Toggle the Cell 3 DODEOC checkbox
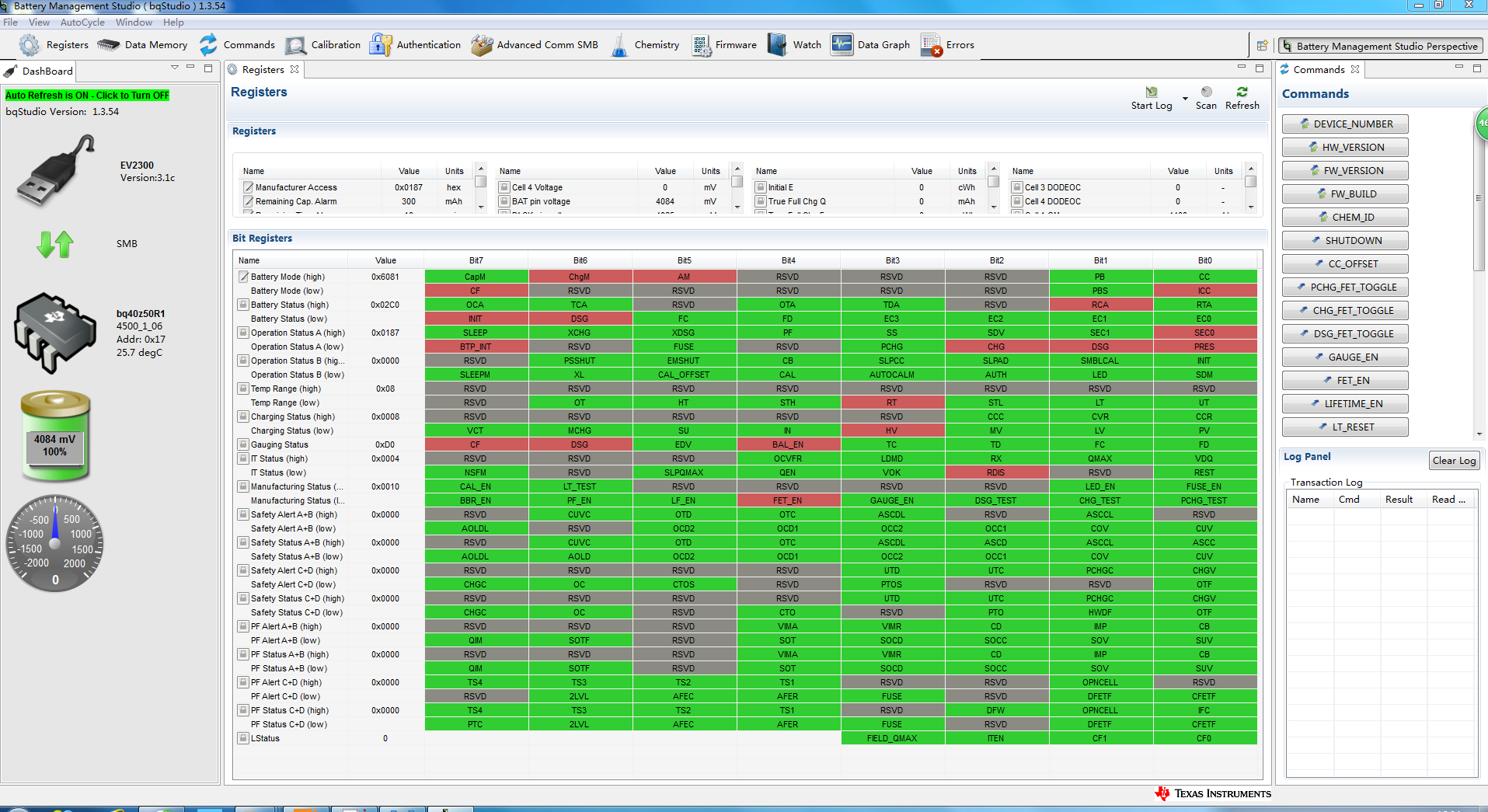This screenshot has width=1488, height=812. point(1017,187)
